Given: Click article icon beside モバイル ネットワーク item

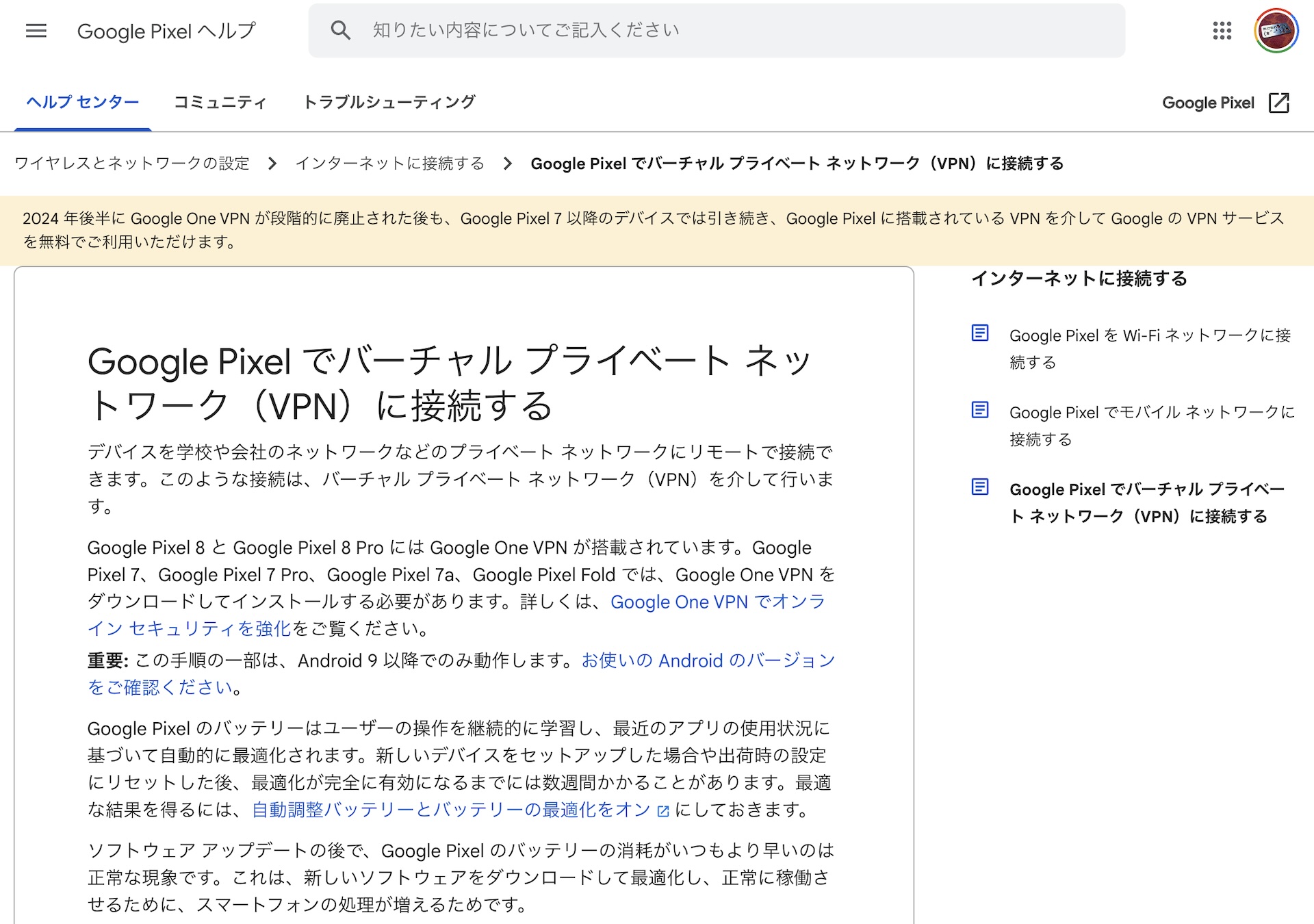Looking at the screenshot, I should click(x=980, y=410).
